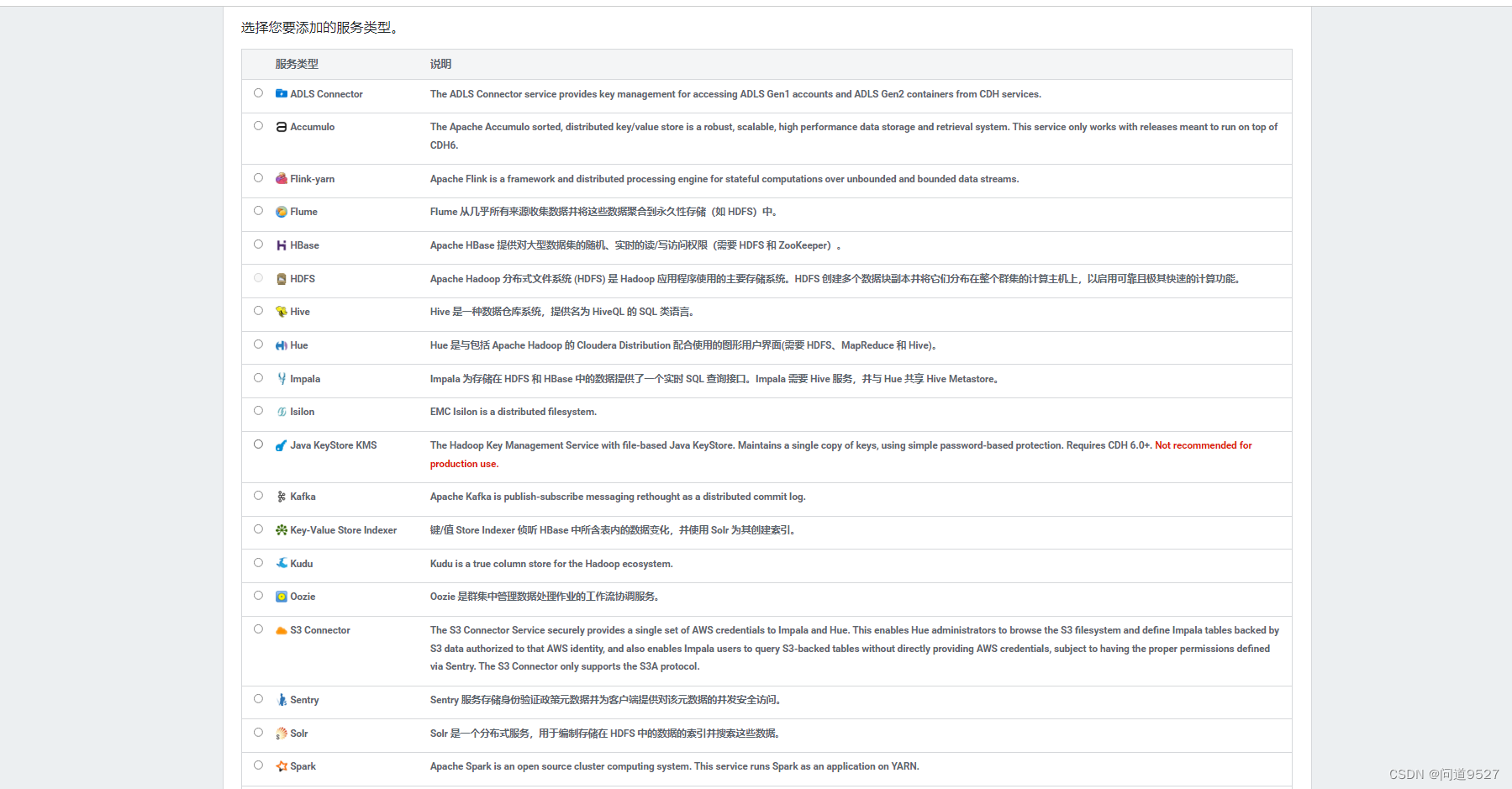1512x789 pixels.
Task: Click the Oozie service name
Action: pyautogui.click(x=303, y=597)
